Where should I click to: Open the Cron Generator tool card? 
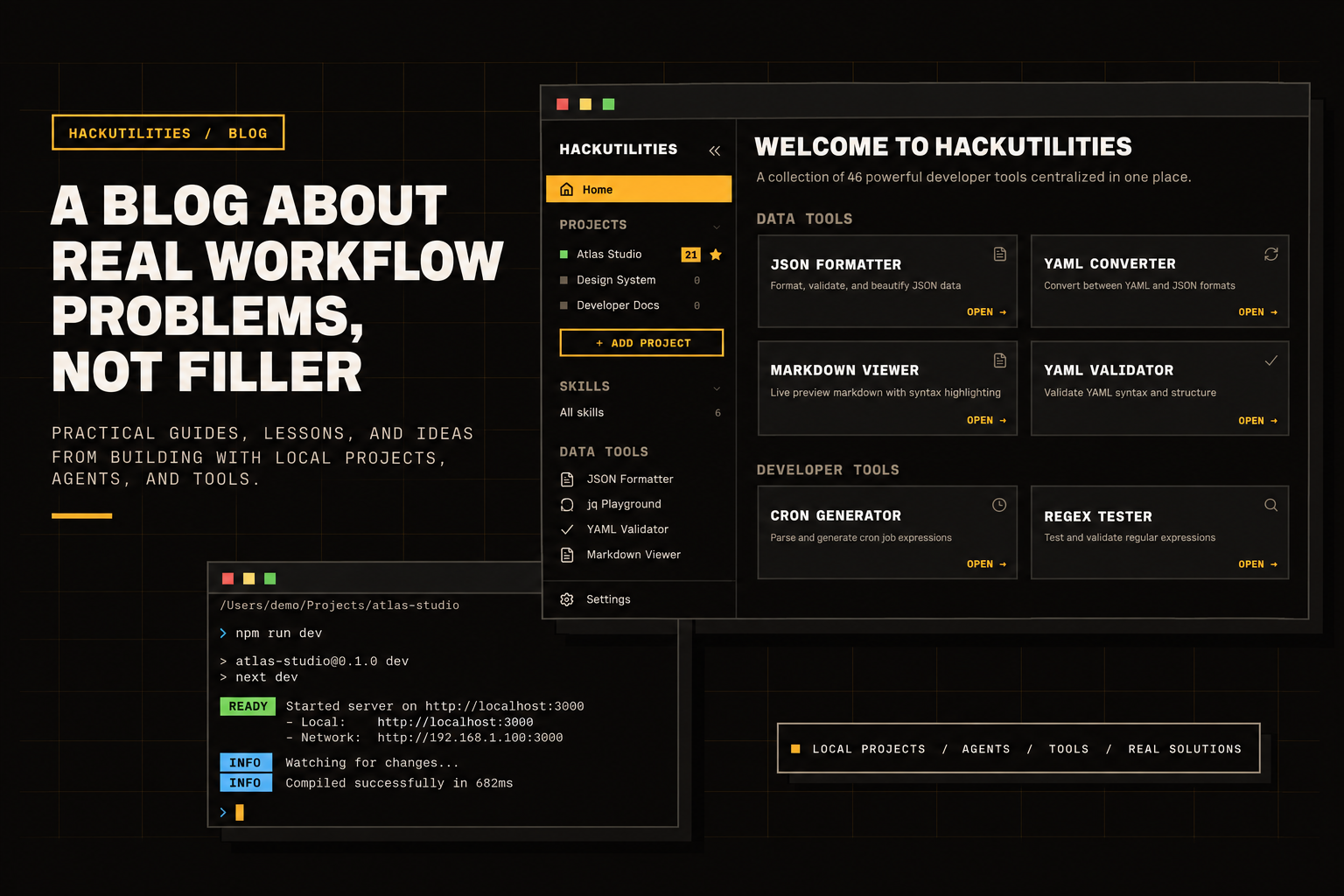887,533
